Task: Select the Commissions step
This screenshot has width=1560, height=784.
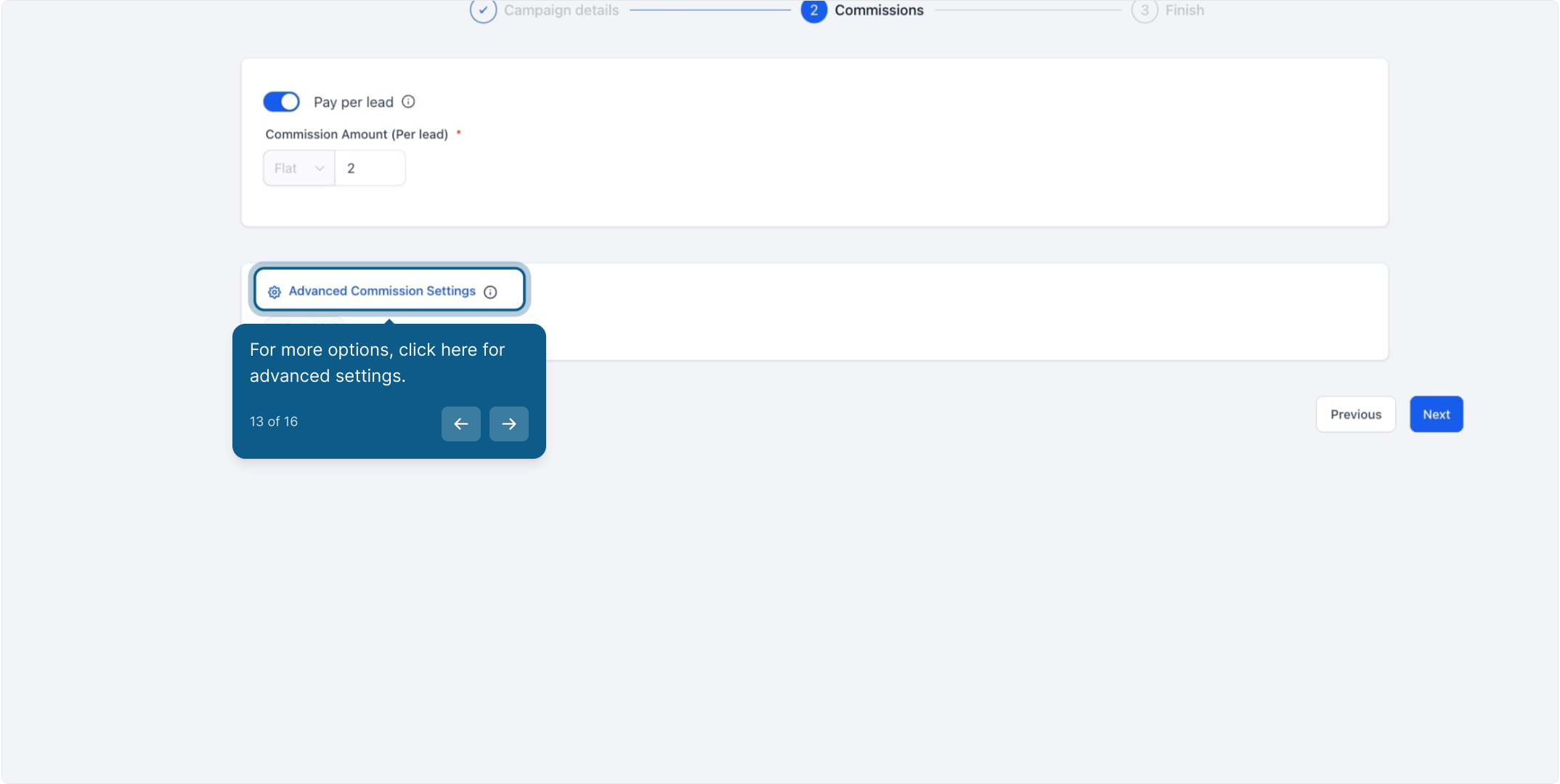Action: 862,10
